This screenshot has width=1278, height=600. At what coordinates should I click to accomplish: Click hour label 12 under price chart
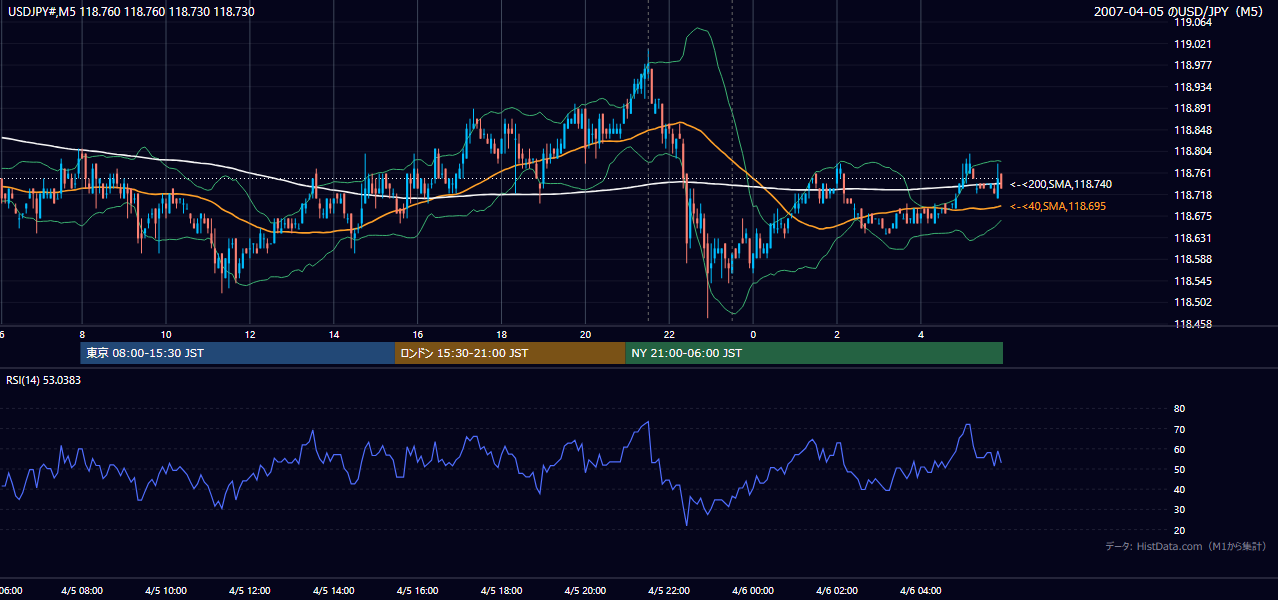tap(250, 334)
